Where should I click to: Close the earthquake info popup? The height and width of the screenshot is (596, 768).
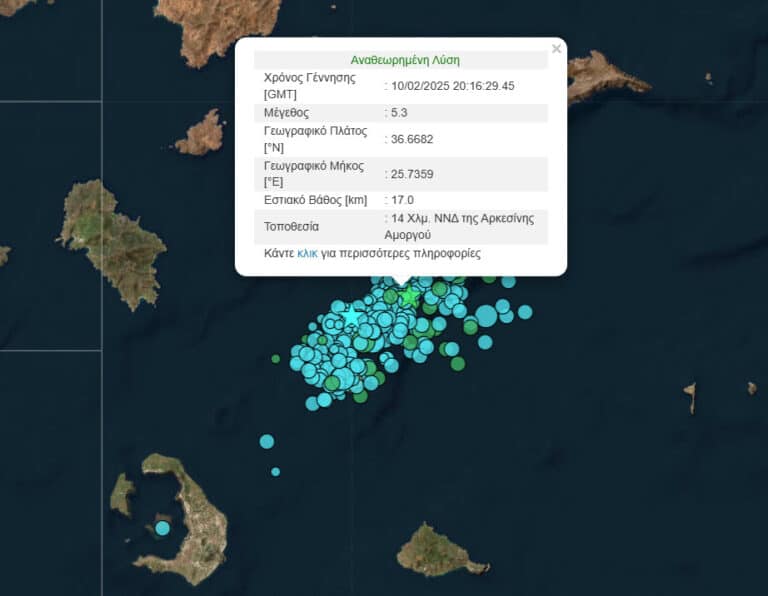(x=556, y=49)
